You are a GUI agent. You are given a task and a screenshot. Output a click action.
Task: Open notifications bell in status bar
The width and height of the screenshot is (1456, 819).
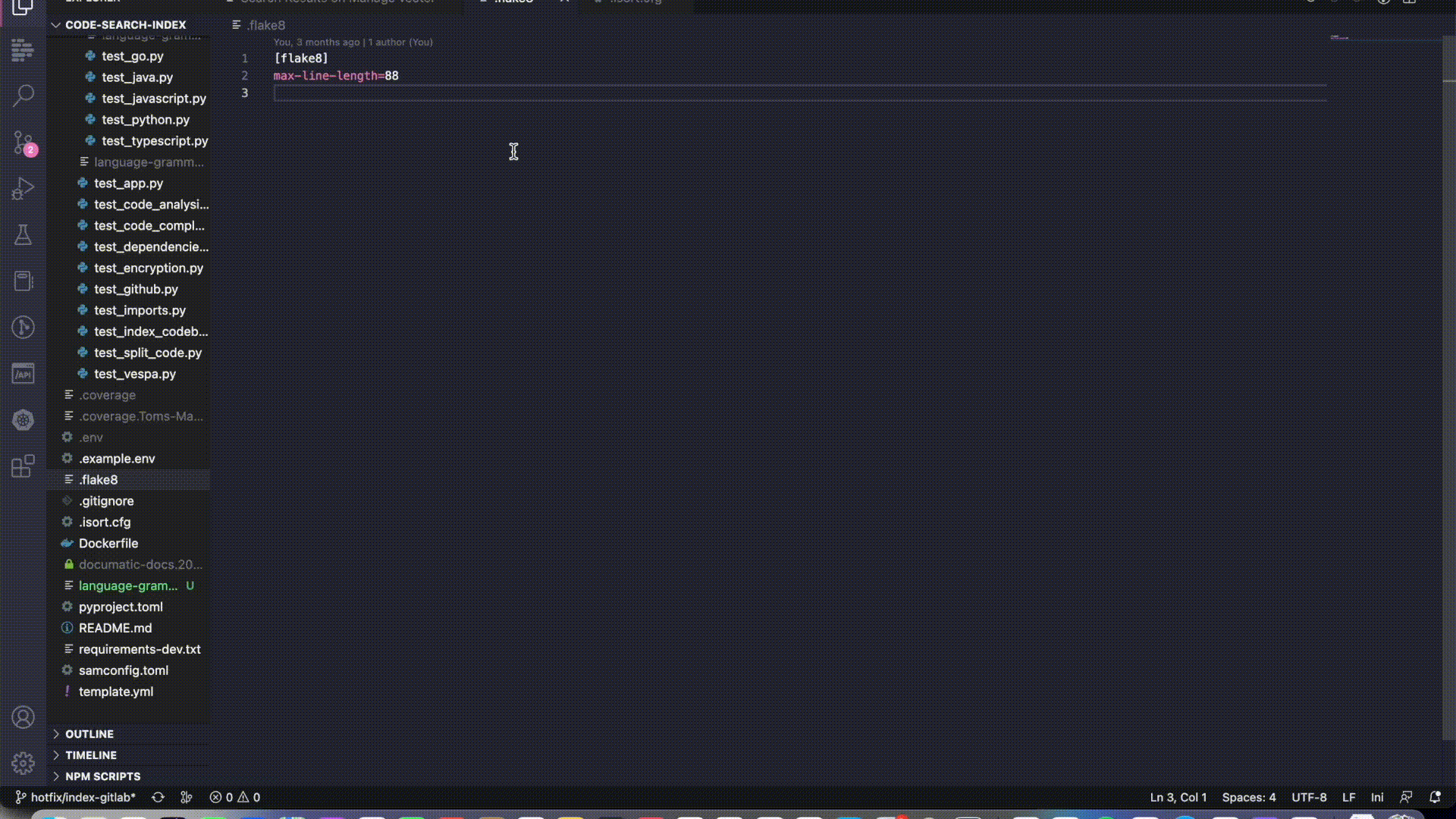[1435, 797]
